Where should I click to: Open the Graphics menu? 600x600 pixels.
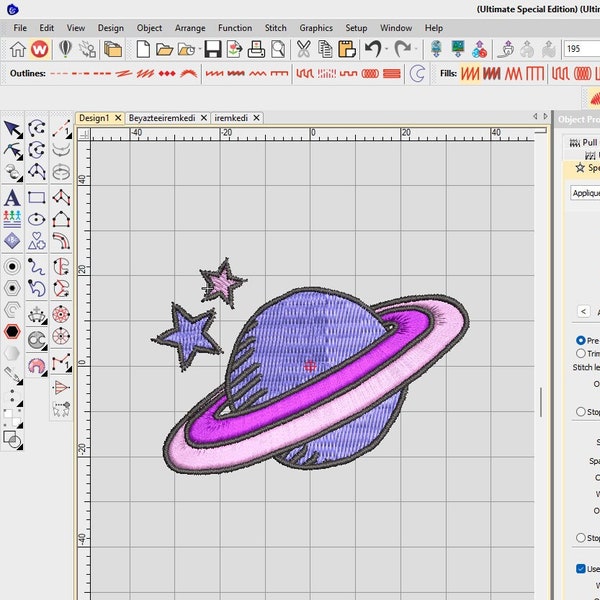tap(316, 28)
